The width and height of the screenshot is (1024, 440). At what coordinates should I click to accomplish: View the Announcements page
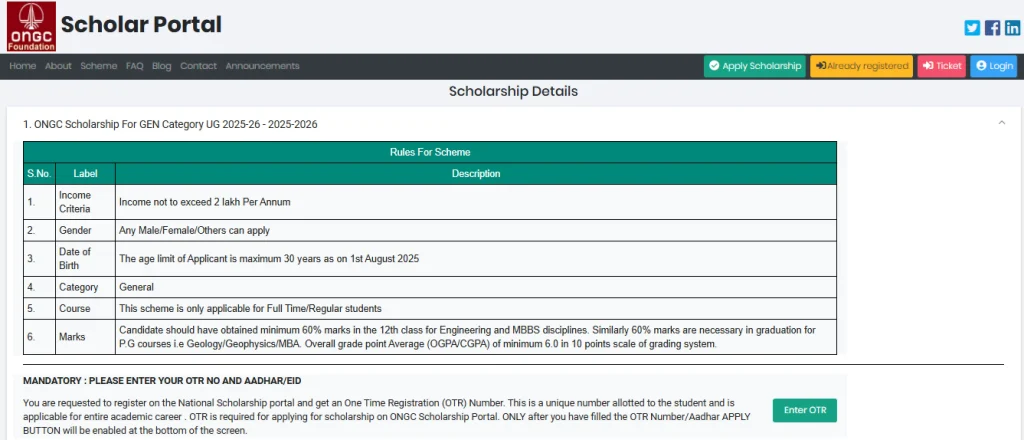[x=262, y=66]
